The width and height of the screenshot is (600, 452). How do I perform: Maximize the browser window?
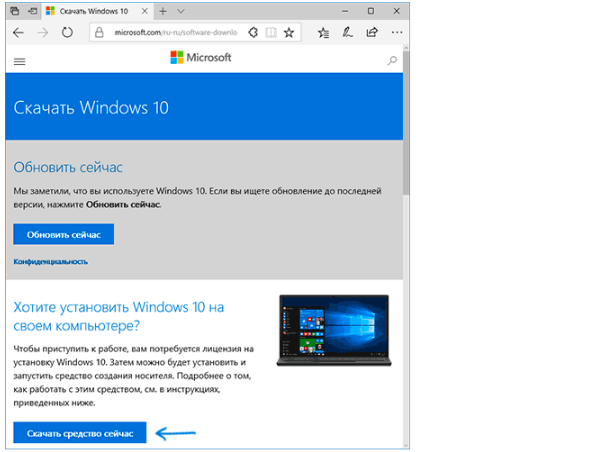coord(371,11)
